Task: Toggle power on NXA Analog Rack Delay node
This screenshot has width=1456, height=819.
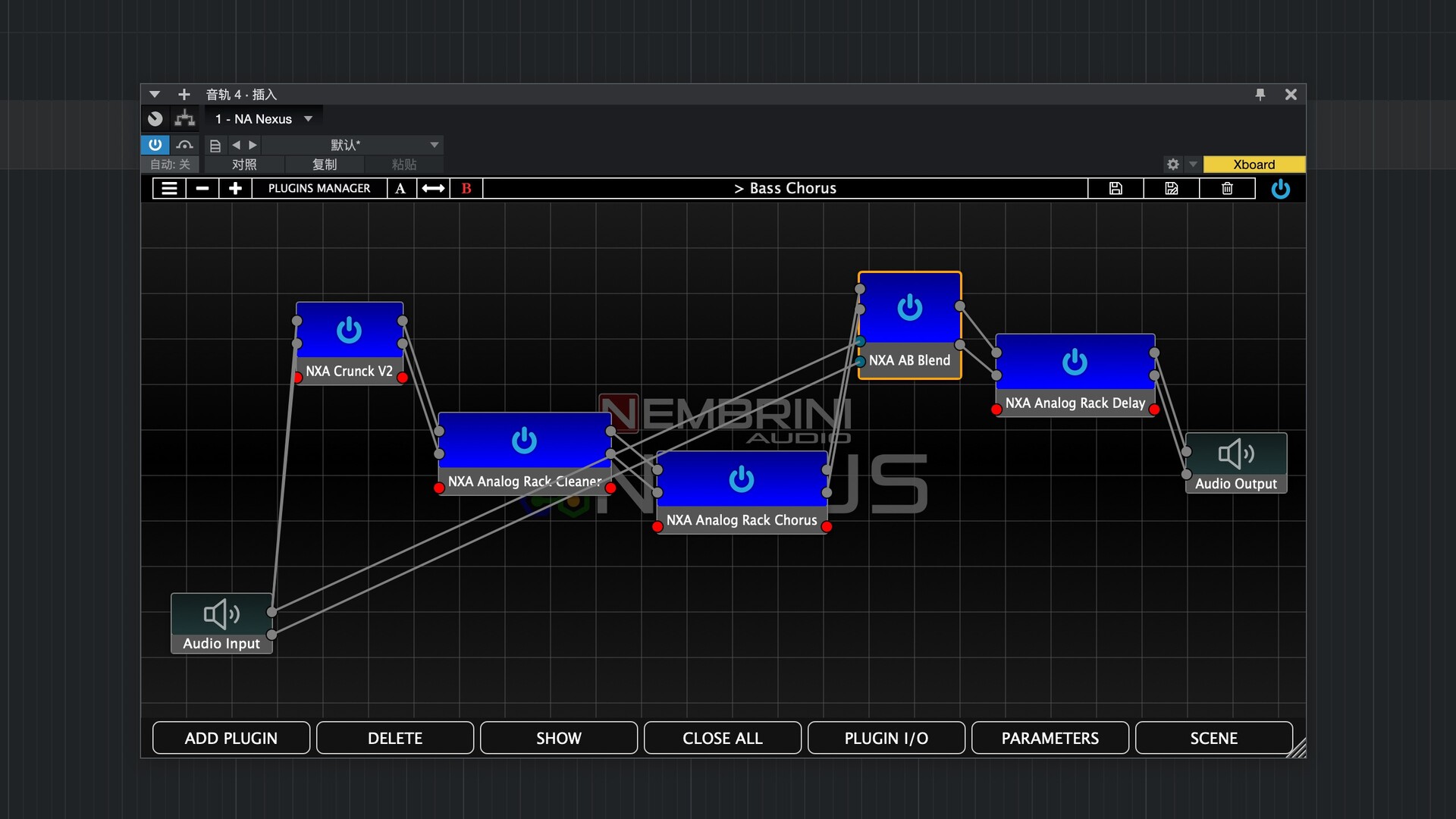Action: point(1075,362)
